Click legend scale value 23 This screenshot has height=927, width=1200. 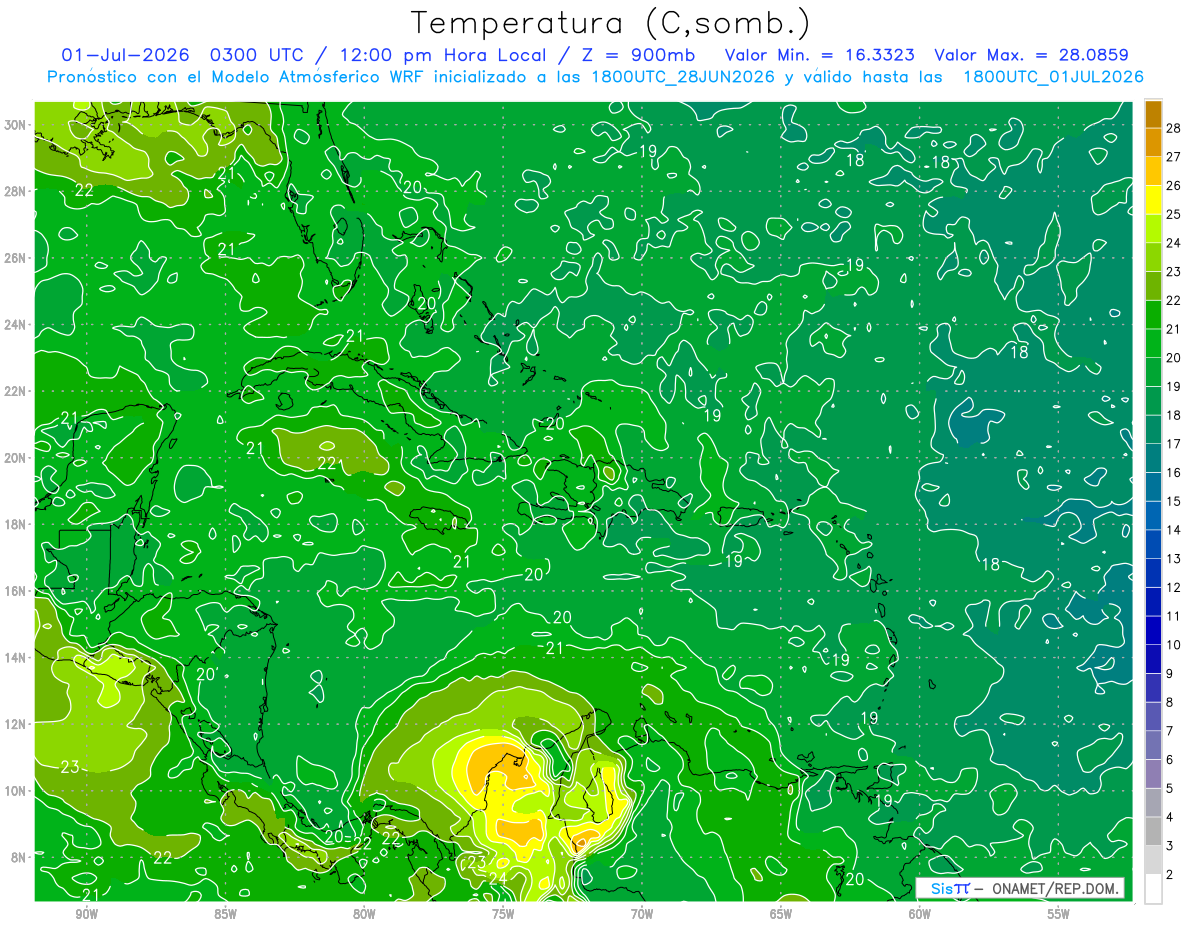pyautogui.click(x=1174, y=271)
